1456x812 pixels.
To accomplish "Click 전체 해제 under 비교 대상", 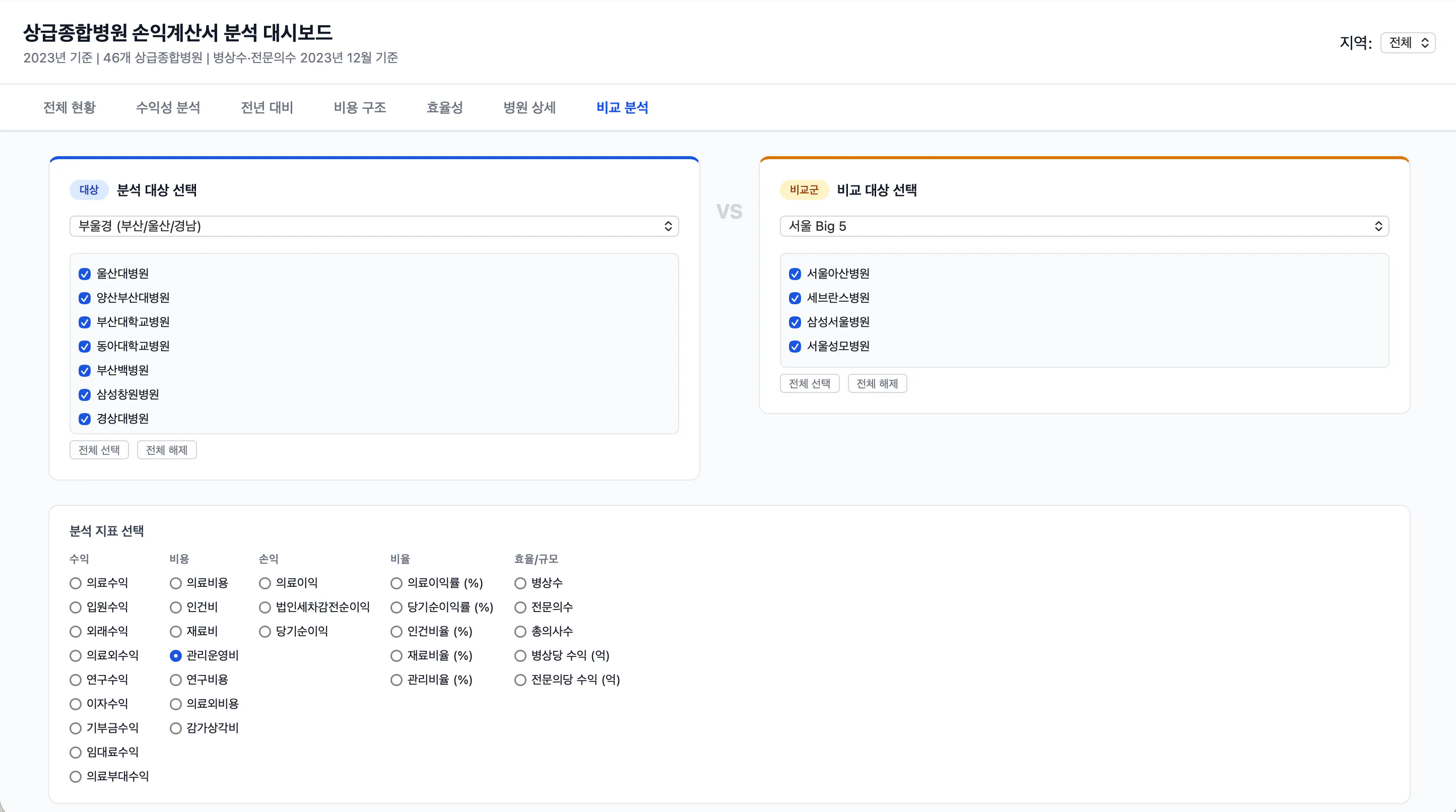I will coord(877,384).
